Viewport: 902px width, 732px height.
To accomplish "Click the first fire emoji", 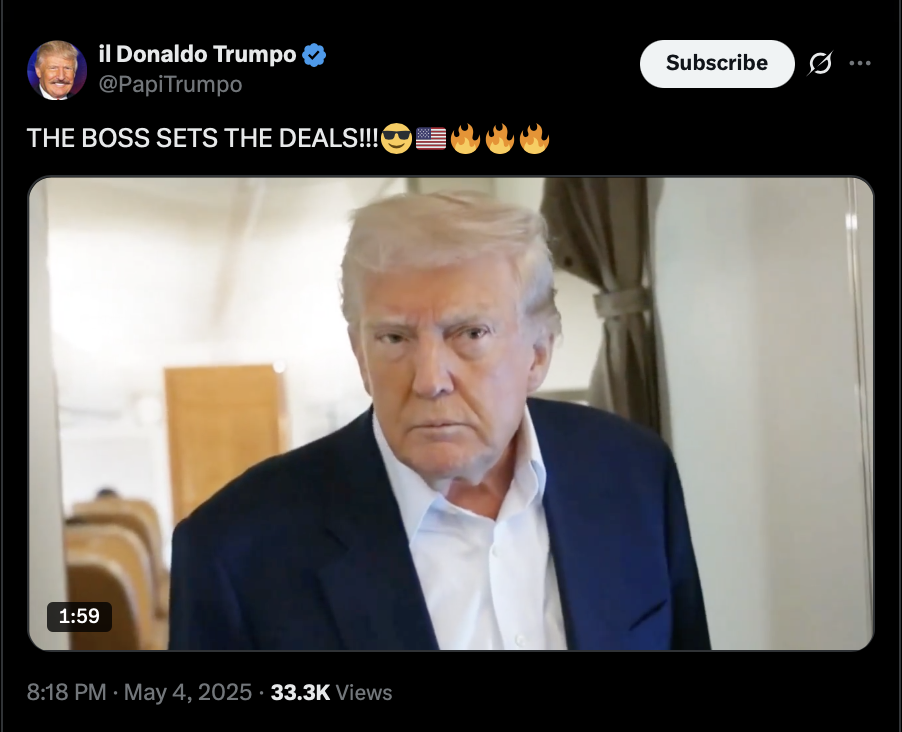I will [x=465, y=138].
